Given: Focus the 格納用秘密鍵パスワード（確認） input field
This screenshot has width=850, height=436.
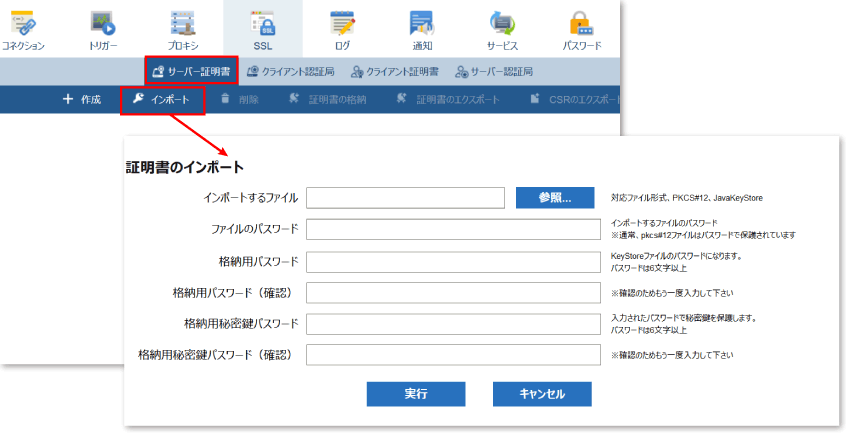Looking at the screenshot, I should coord(453,355).
